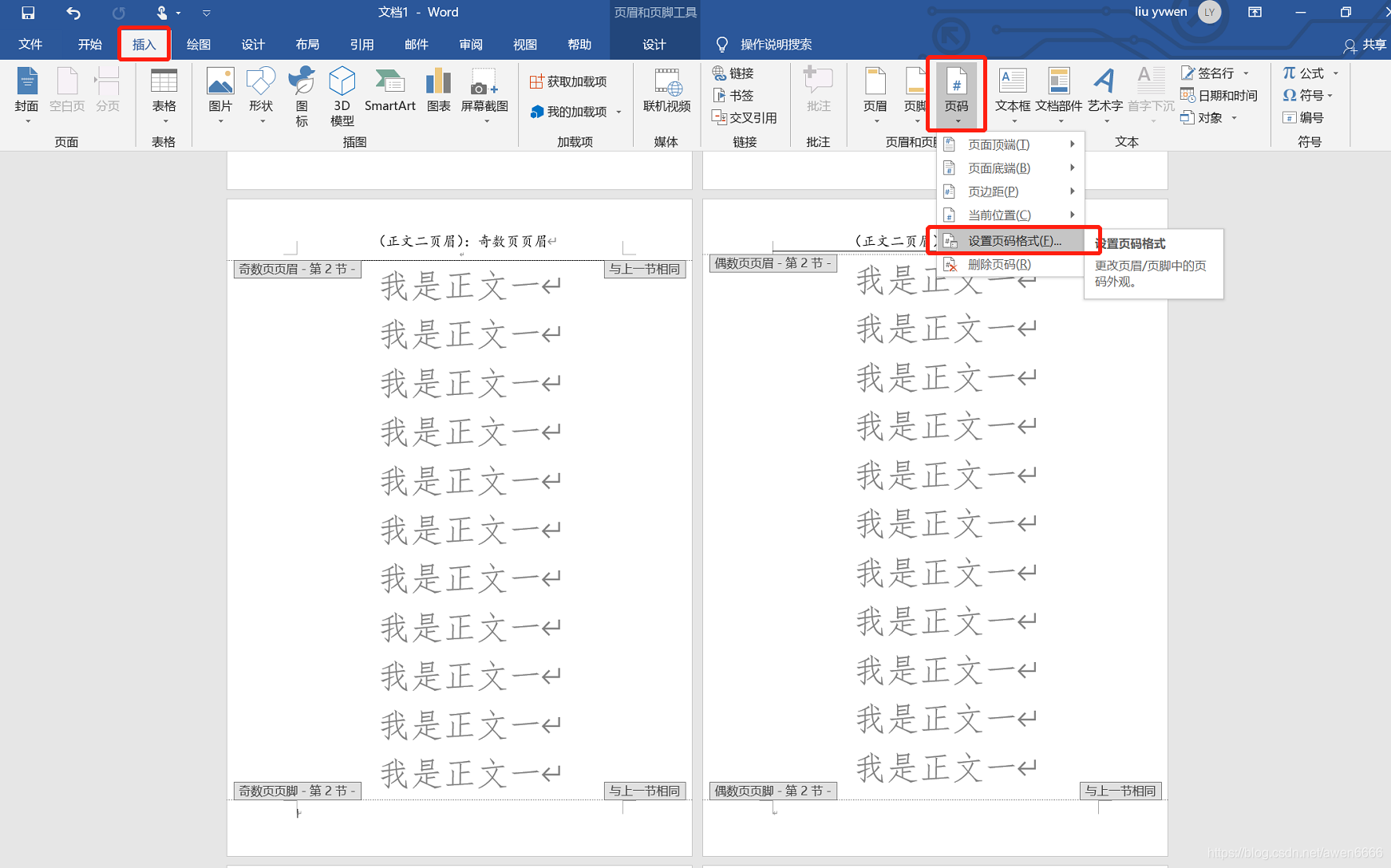1391x868 pixels.
Task: Choose Format Page Numbers (设置页码格式)
Action: click(x=1010, y=241)
